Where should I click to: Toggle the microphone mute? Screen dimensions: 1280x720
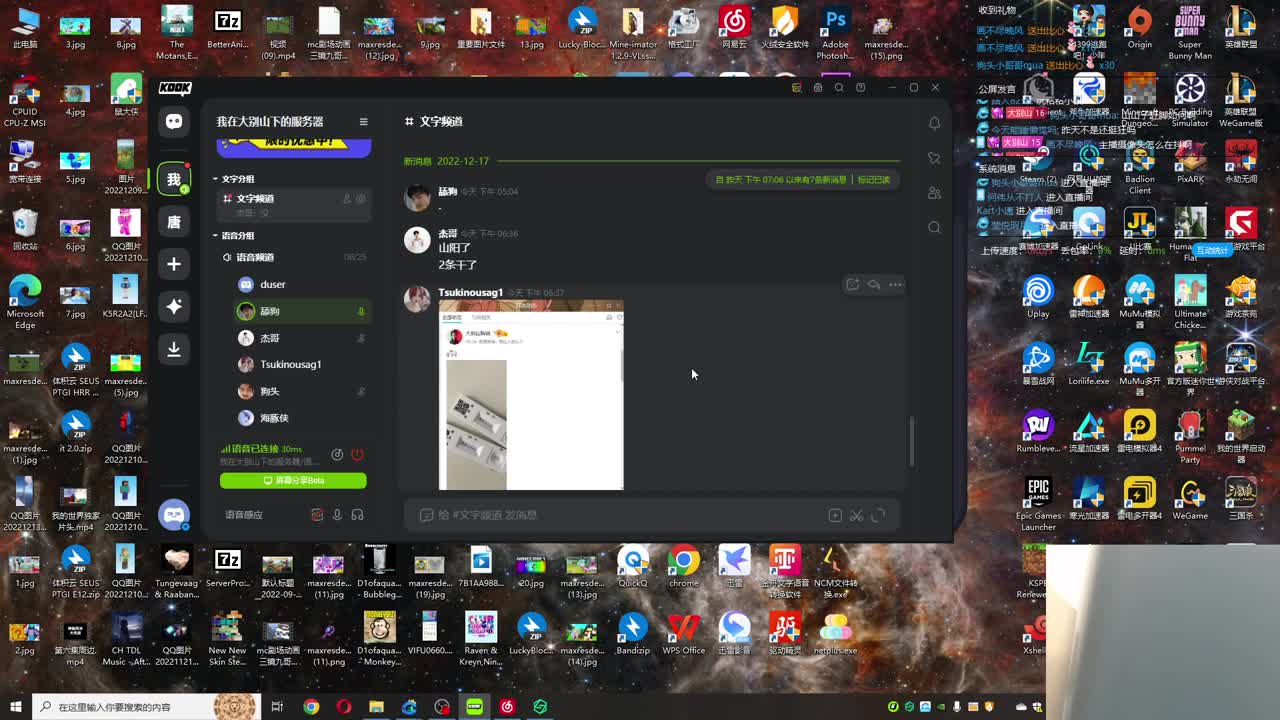(x=337, y=515)
